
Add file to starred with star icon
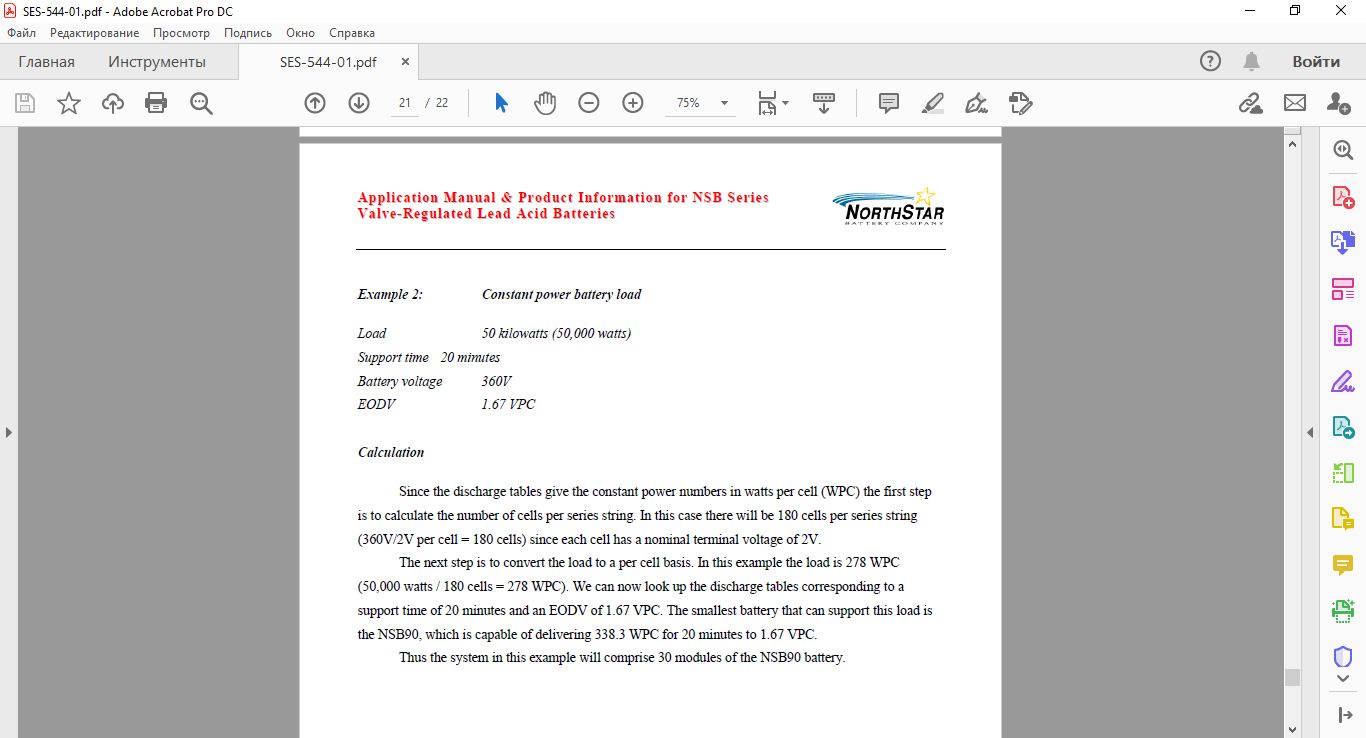tap(69, 103)
